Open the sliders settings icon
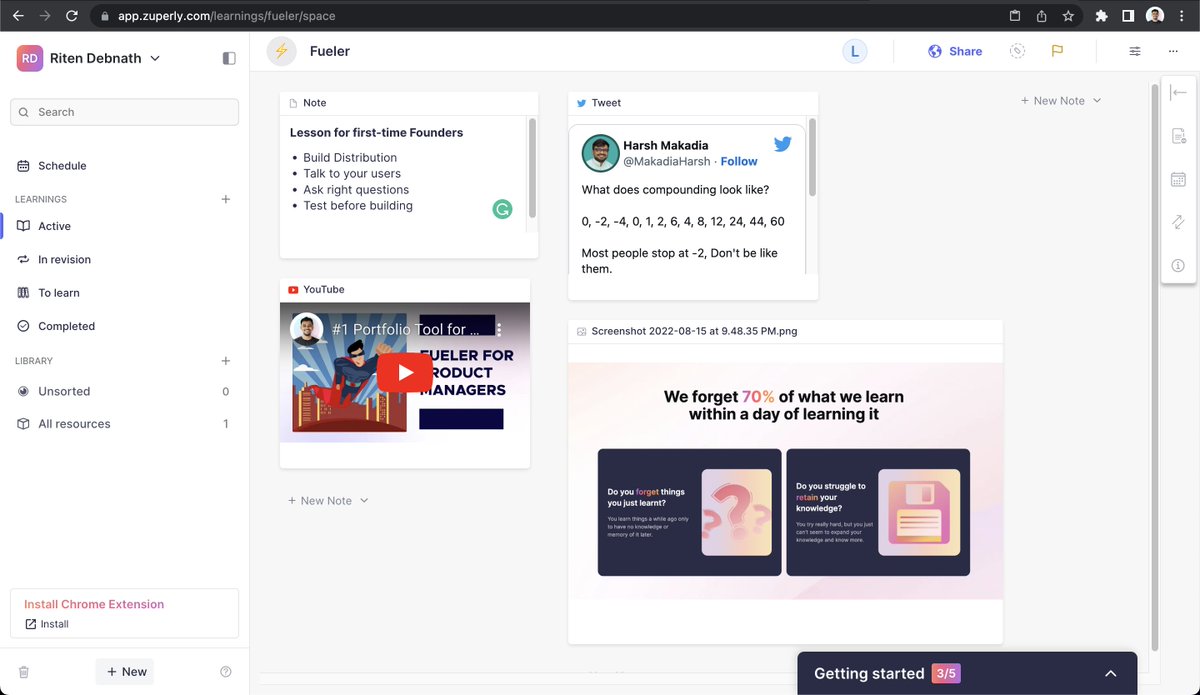Image resolution: width=1200 pixels, height=695 pixels. 1135,51
